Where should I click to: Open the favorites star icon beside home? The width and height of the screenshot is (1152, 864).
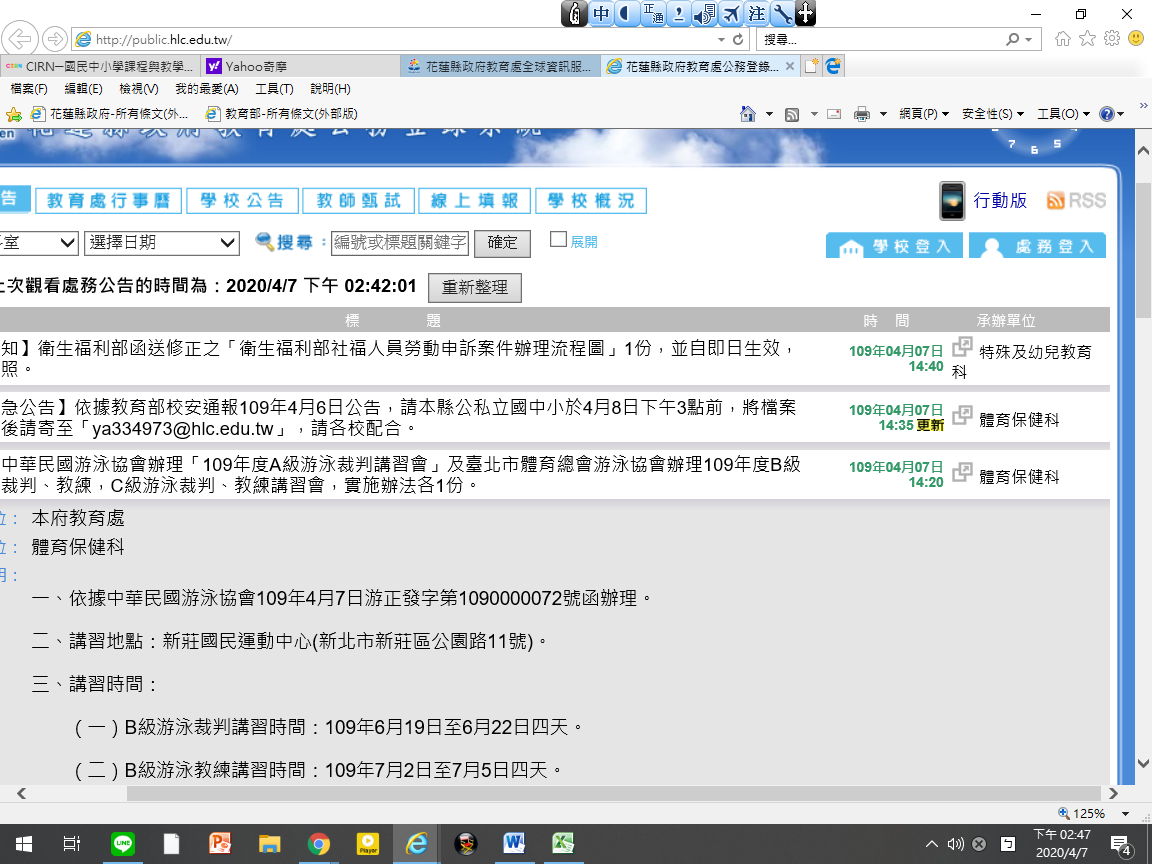click(1087, 39)
